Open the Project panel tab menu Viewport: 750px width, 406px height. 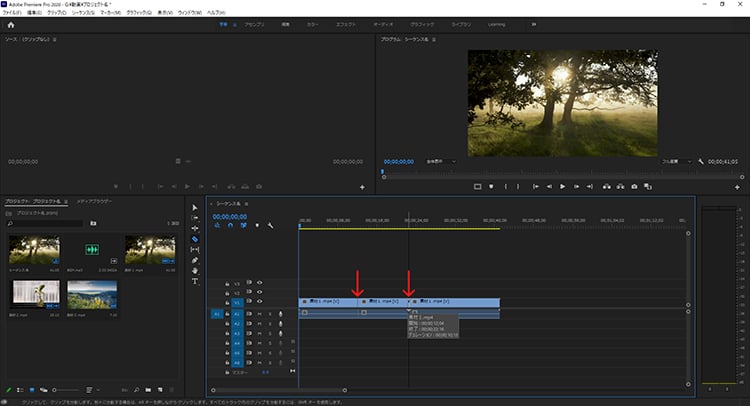point(66,201)
